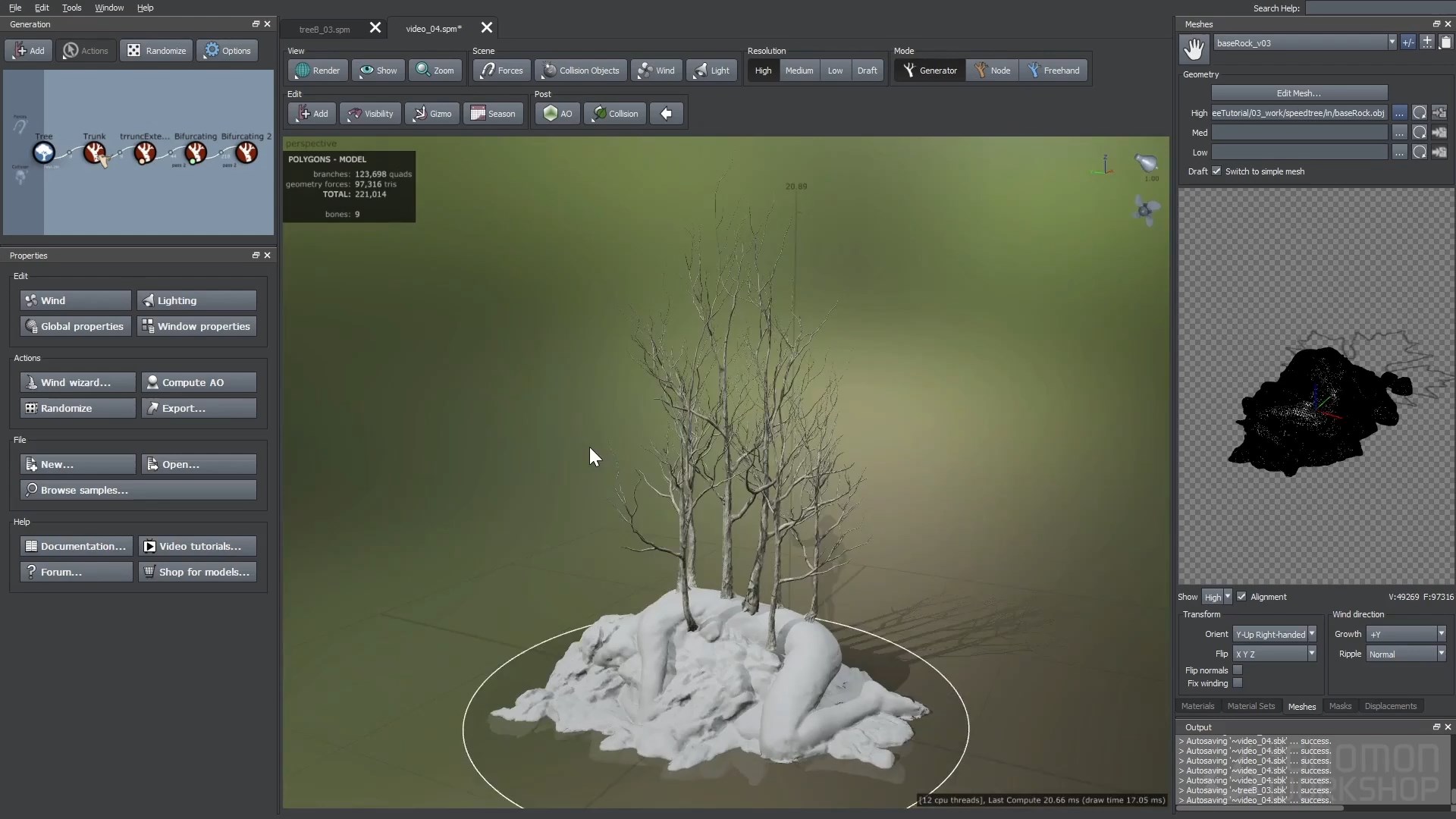Screen dimensions: 1456x819
Task: Open the Wind Wizard
Action: (76, 382)
